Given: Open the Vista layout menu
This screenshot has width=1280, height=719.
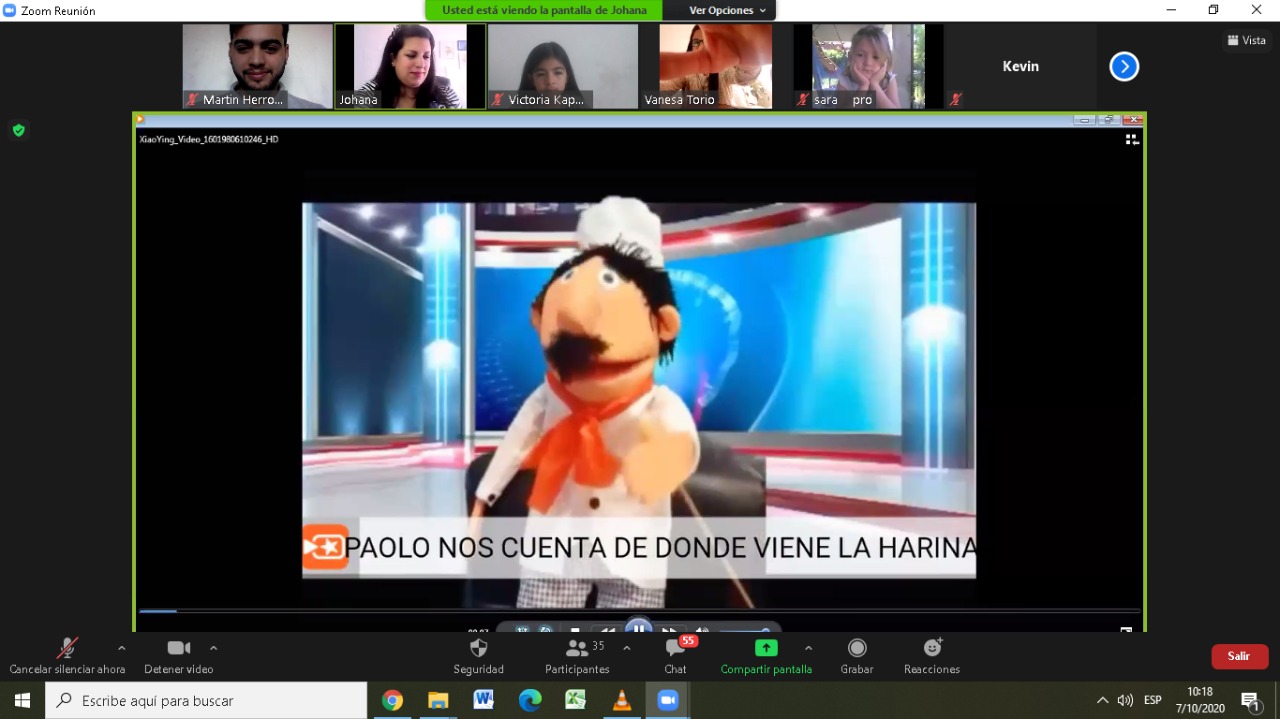Looking at the screenshot, I should (x=1246, y=40).
